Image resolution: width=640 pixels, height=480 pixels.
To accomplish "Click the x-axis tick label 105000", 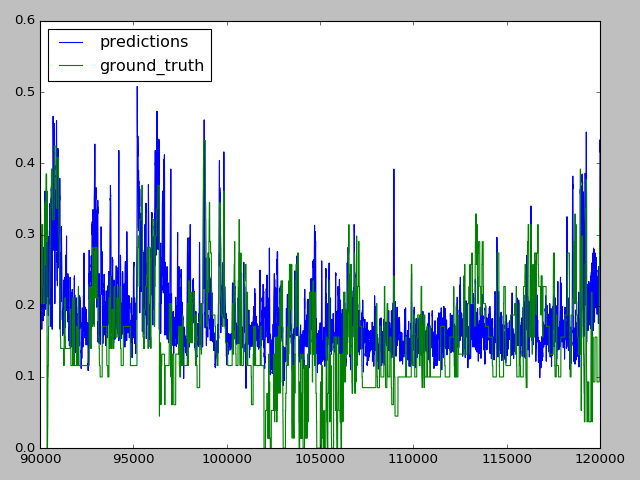I will coord(320,459).
